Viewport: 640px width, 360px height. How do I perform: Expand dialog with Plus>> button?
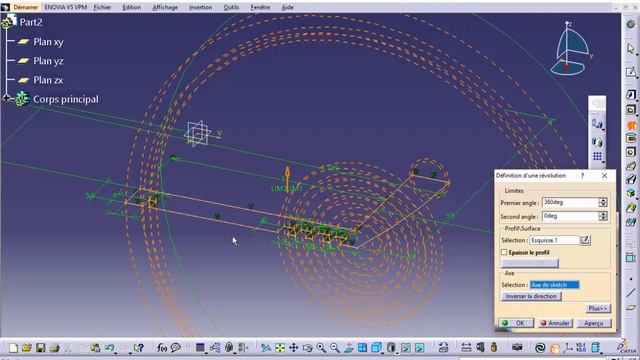coord(598,308)
